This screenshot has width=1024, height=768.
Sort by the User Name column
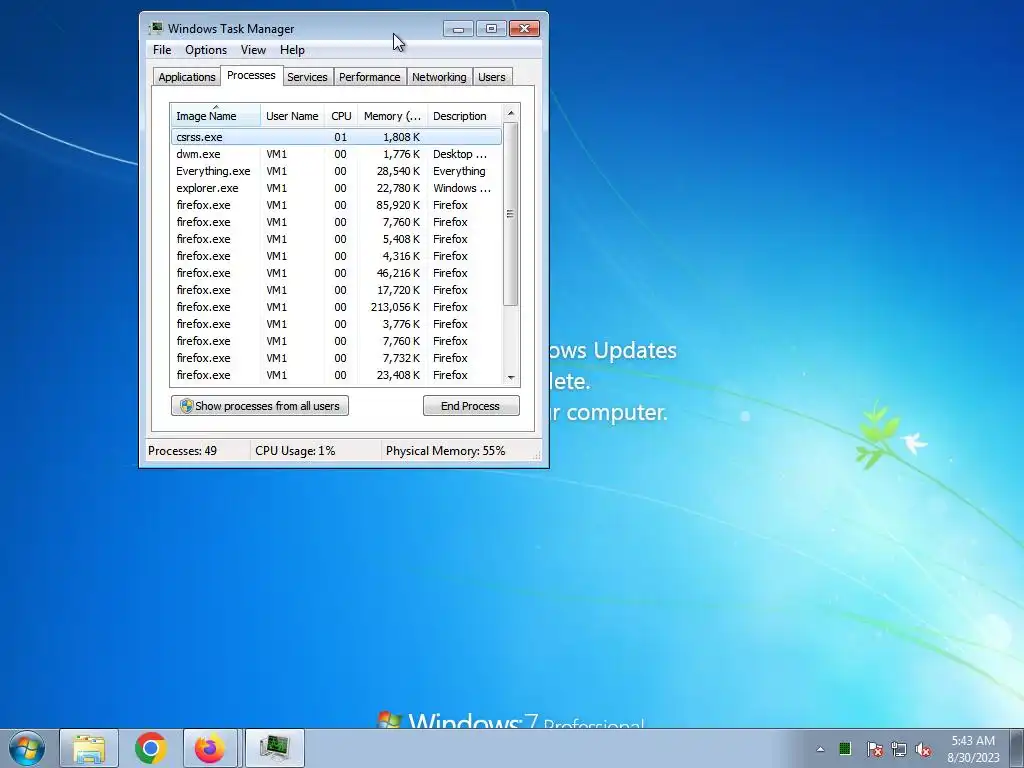pos(292,116)
